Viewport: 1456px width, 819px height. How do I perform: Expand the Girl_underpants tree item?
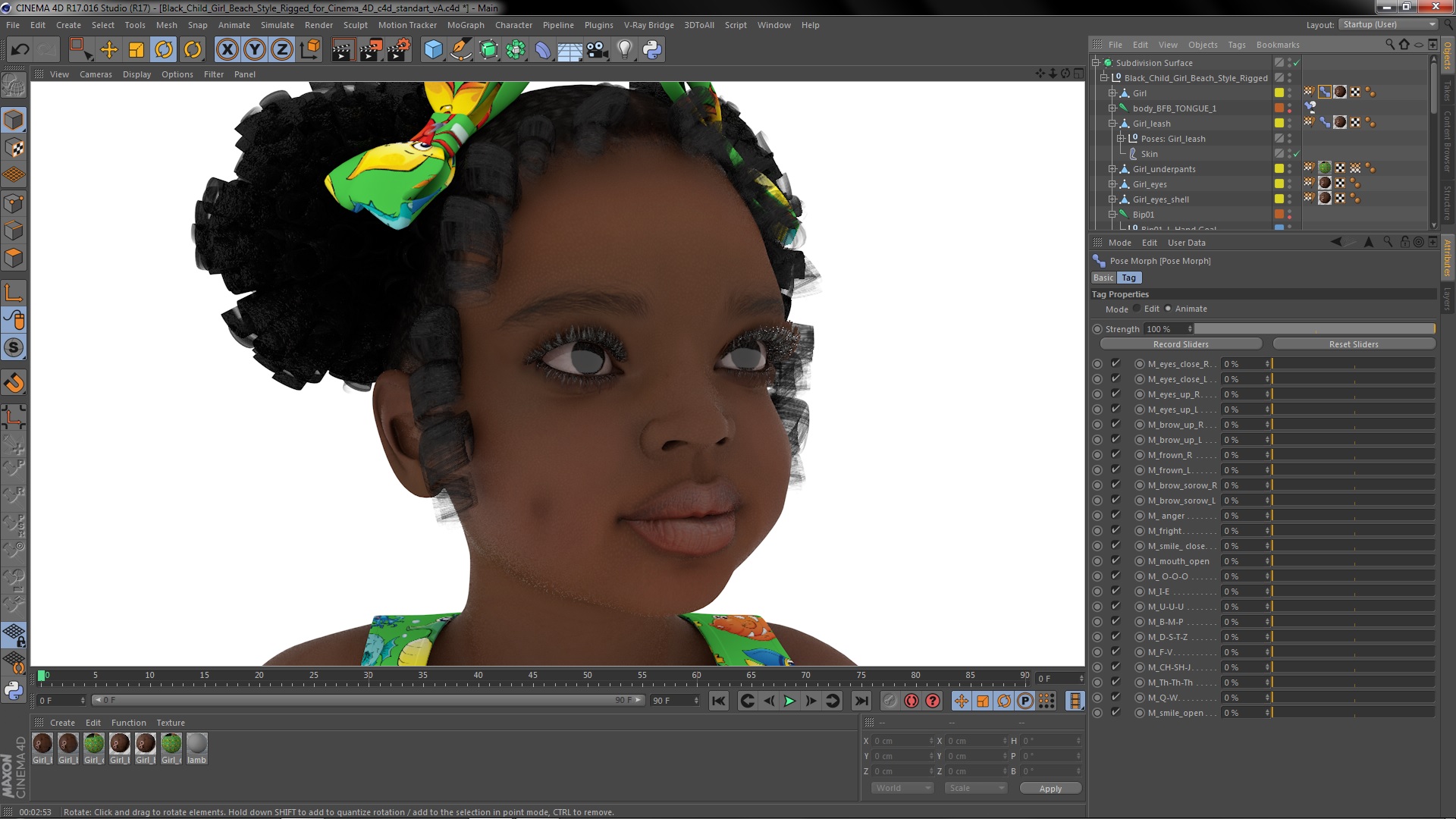click(x=1112, y=169)
